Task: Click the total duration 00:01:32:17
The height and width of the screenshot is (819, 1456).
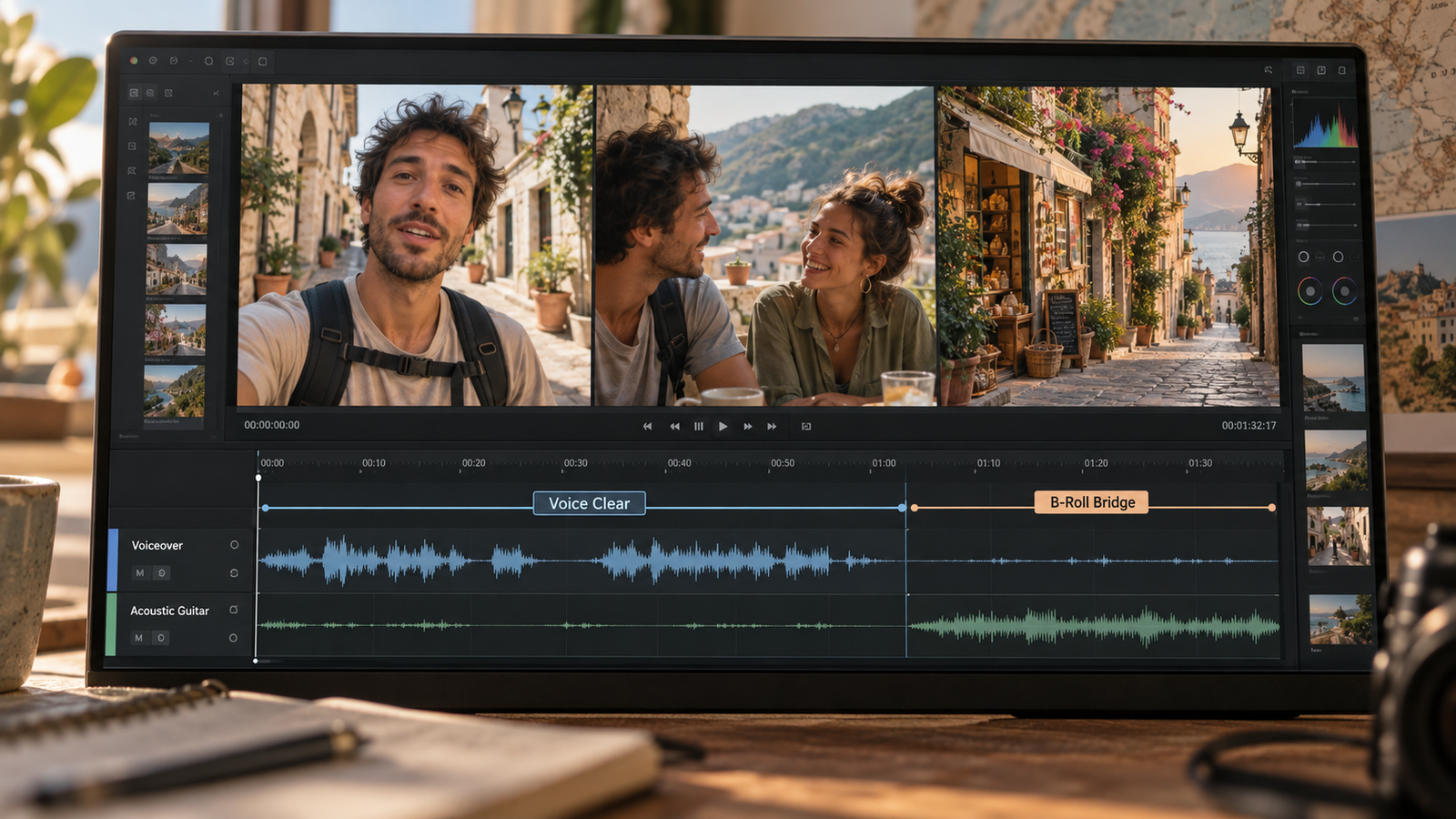Action: 1249,426
